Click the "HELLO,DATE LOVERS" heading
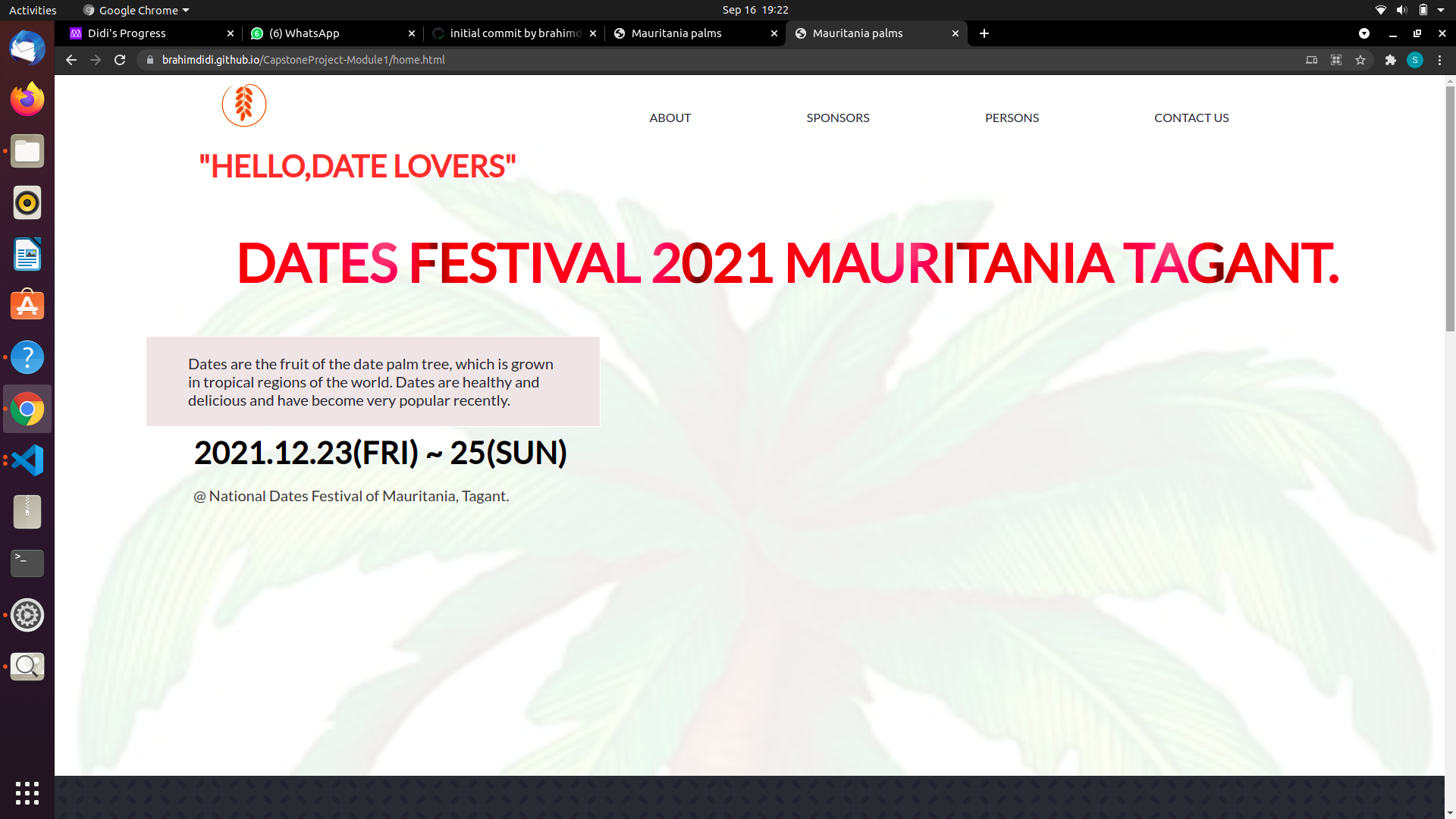1456x819 pixels. coord(357,166)
